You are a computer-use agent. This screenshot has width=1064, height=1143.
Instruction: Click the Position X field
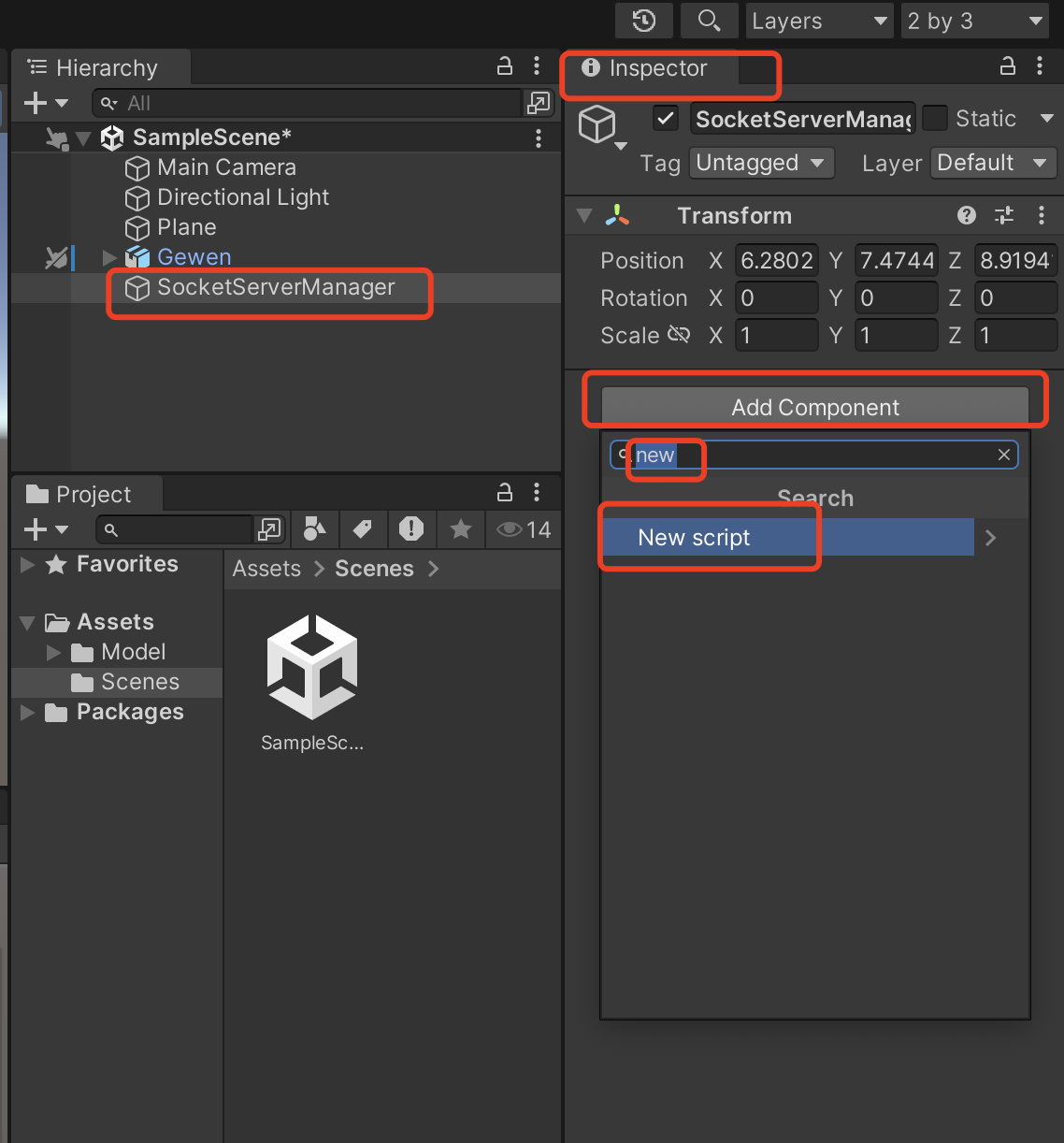coord(776,261)
